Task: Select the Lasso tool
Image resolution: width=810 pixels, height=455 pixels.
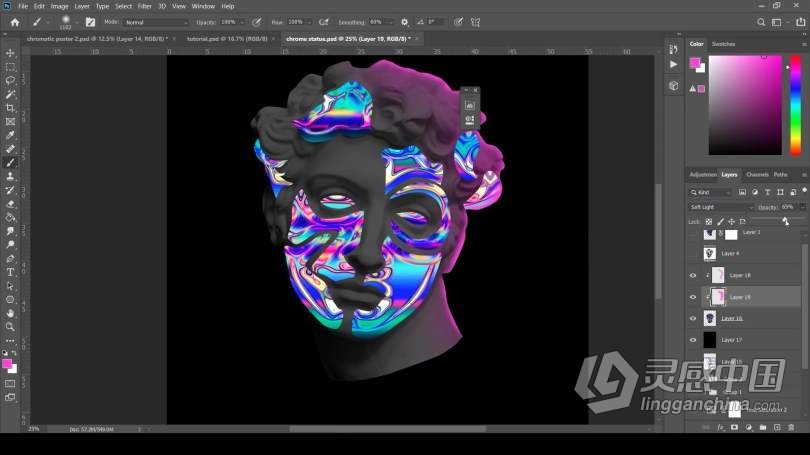Action: 10,80
